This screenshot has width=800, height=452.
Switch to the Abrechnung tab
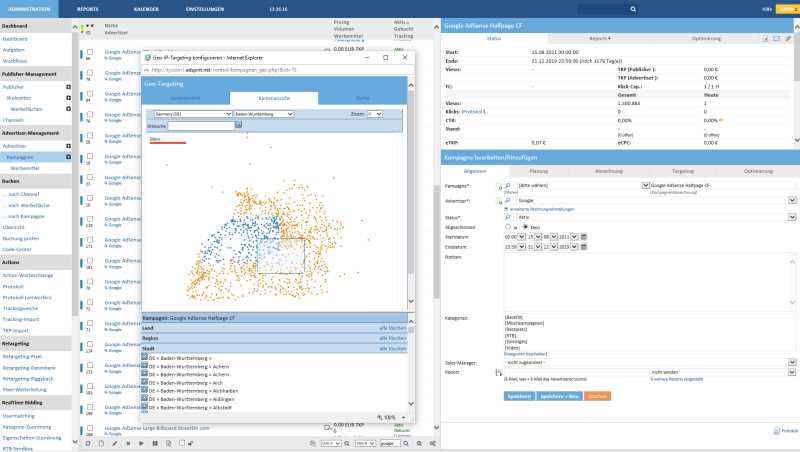tap(609, 171)
